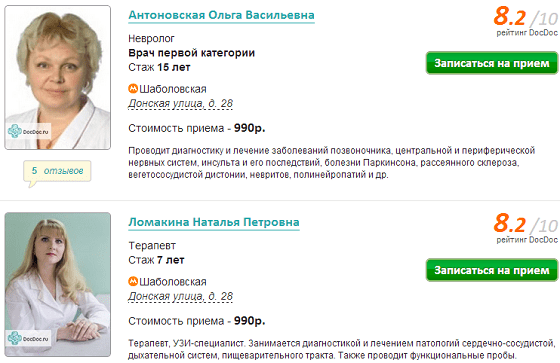Click Невролог specialty label
The image size is (560, 363).
[x=151, y=39]
